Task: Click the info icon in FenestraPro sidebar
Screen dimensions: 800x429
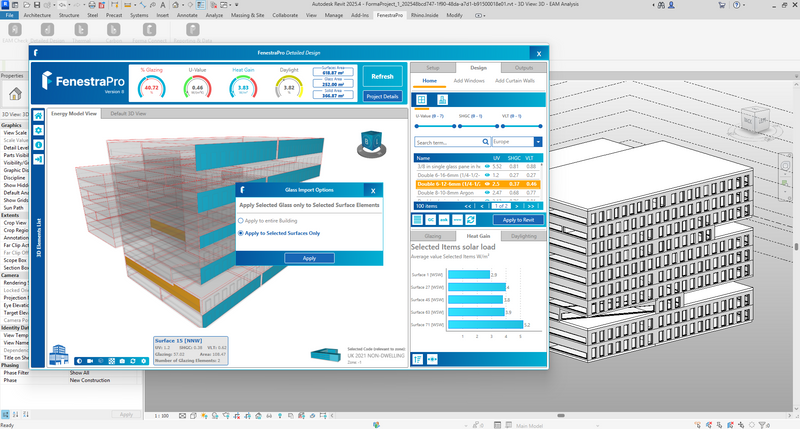Action: [x=38, y=145]
